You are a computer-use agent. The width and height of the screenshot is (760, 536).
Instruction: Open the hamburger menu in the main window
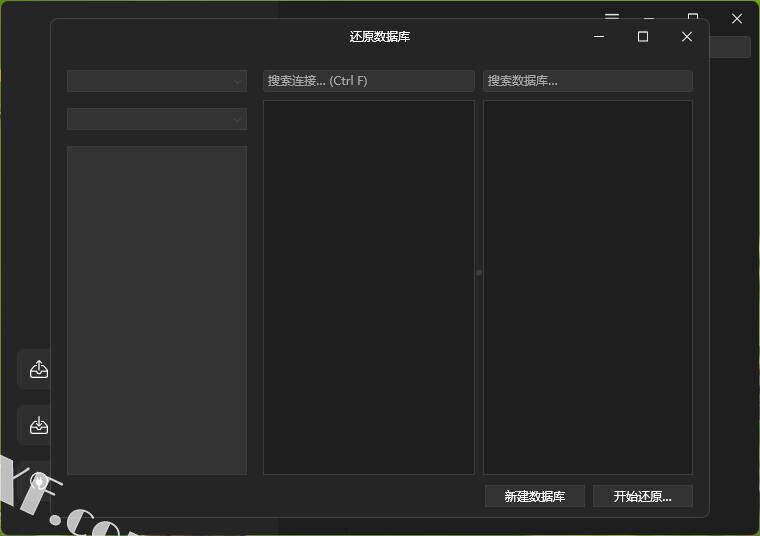tap(612, 16)
